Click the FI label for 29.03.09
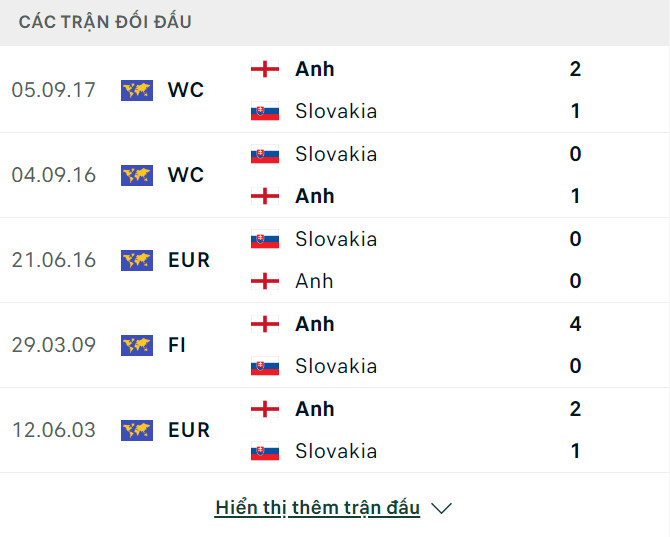Image resolution: width=670 pixels, height=537 pixels. [177, 345]
